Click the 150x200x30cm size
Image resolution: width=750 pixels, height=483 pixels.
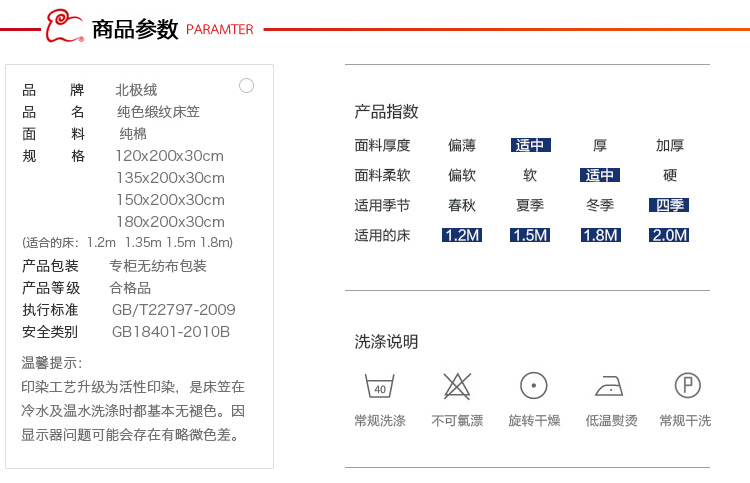(x=170, y=200)
